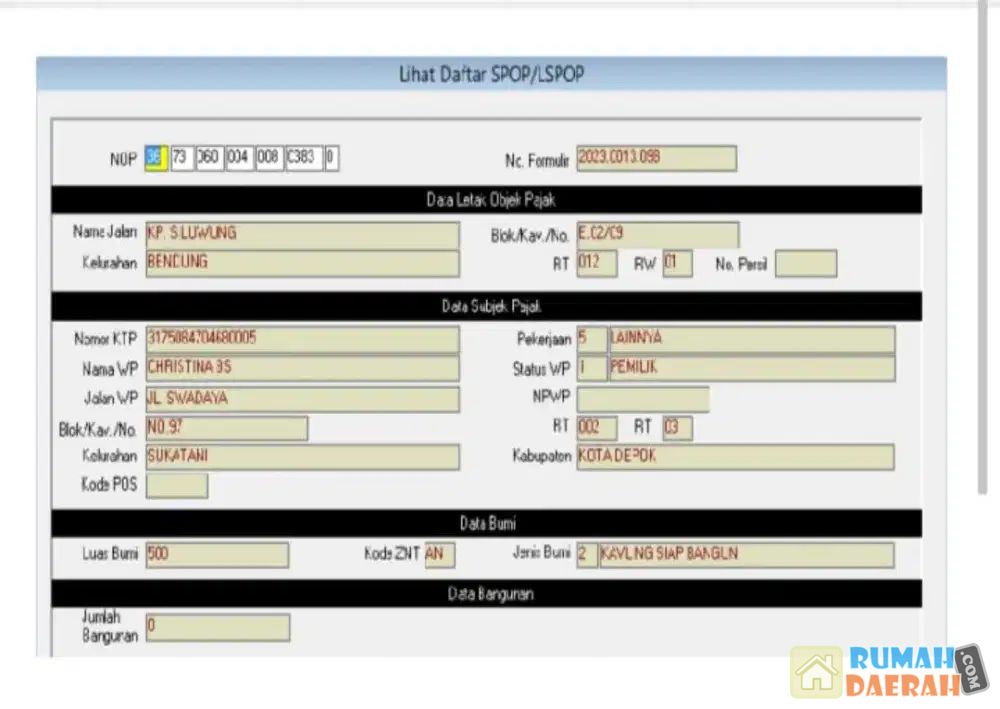
Task: Click the Rumah Daerah house logo icon
Action: click(816, 672)
